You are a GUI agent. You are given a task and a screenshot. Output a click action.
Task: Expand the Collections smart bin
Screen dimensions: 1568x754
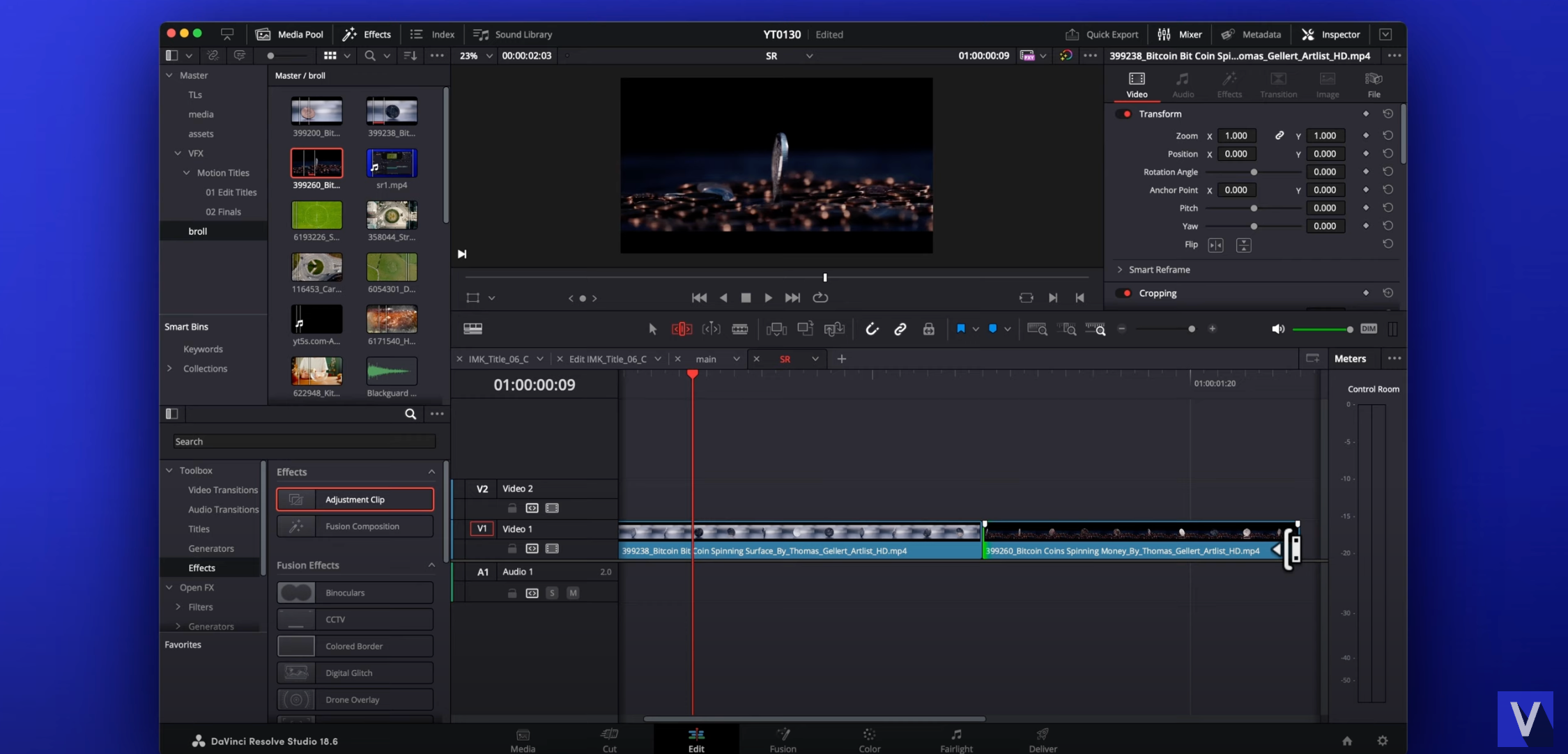169,369
